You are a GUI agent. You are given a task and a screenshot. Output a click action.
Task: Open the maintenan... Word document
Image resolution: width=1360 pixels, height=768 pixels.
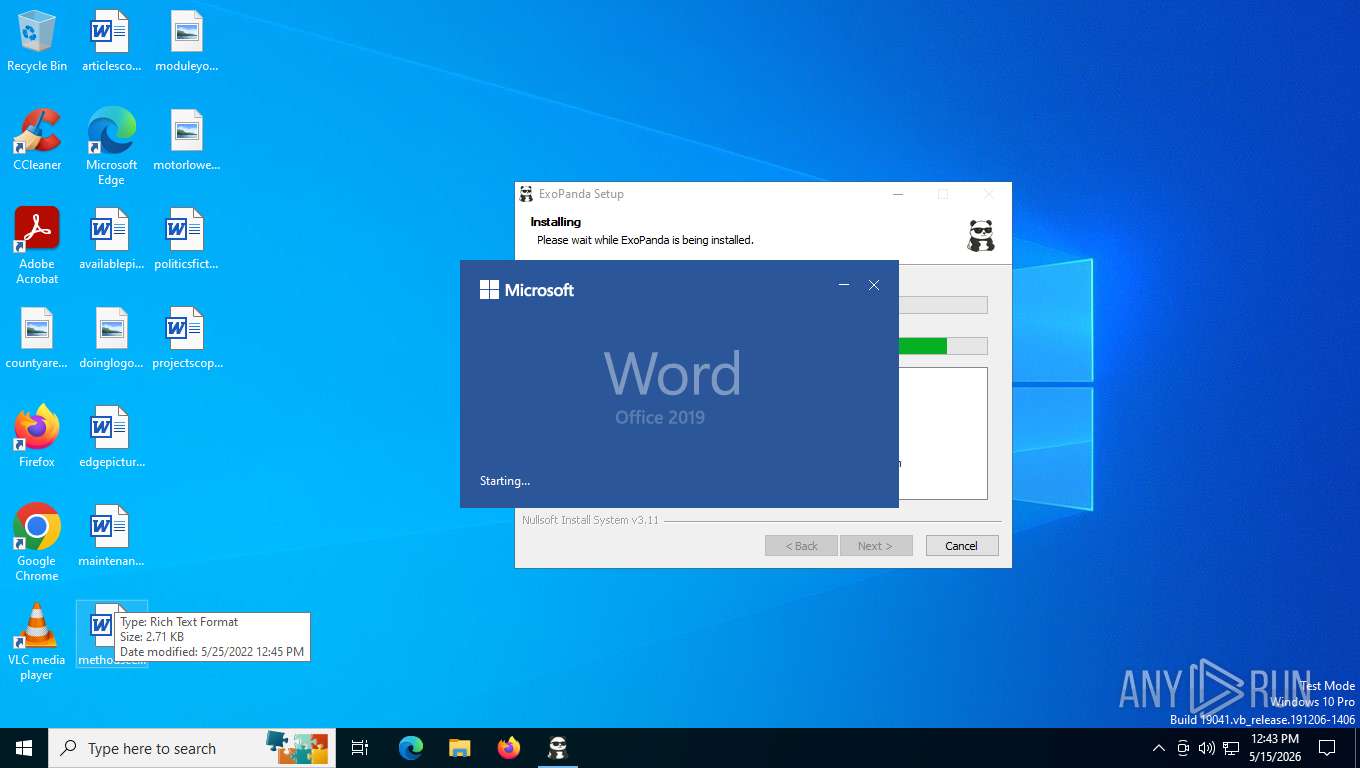111,536
